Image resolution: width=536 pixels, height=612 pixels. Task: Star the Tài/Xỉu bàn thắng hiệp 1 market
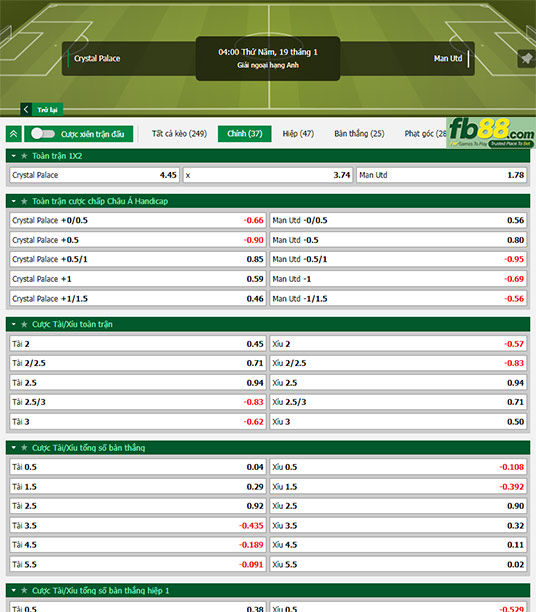click(24, 591)
